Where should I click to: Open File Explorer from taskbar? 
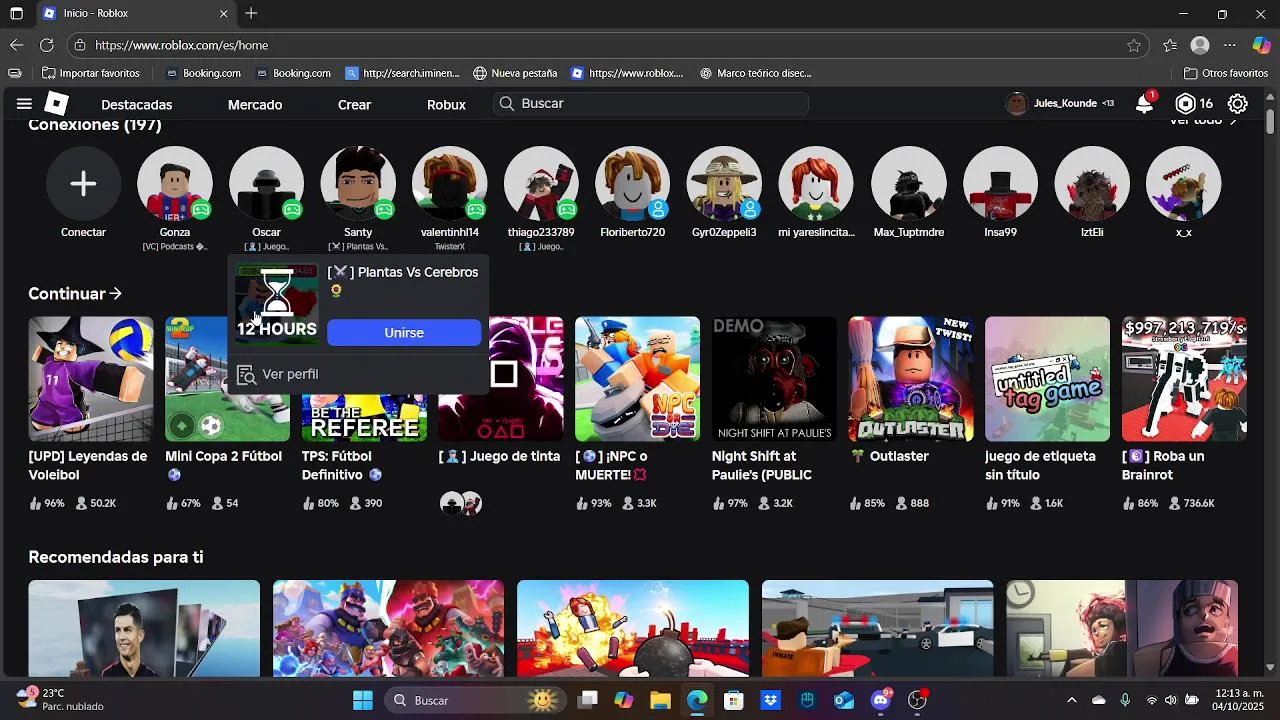(x=660, y=700)
